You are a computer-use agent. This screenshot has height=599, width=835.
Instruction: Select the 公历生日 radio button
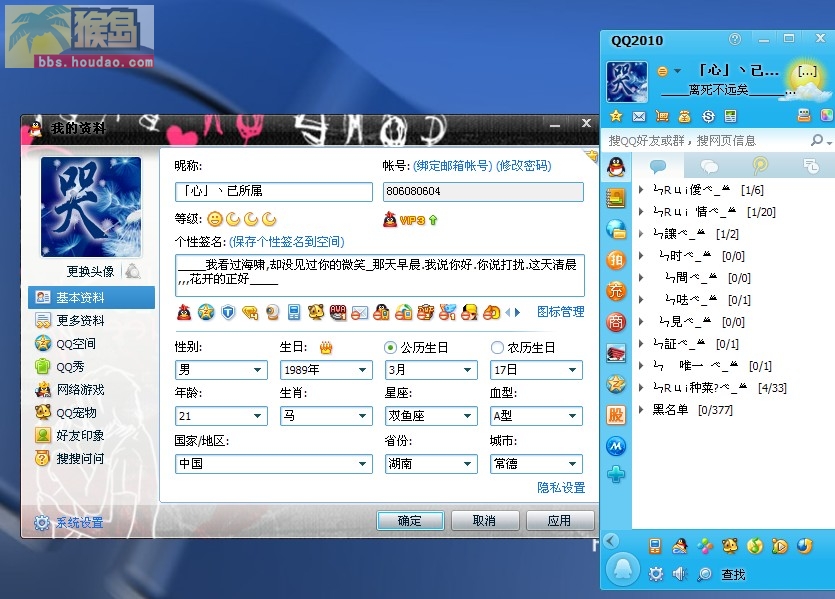pyautogui.click(x=390, y=348)
